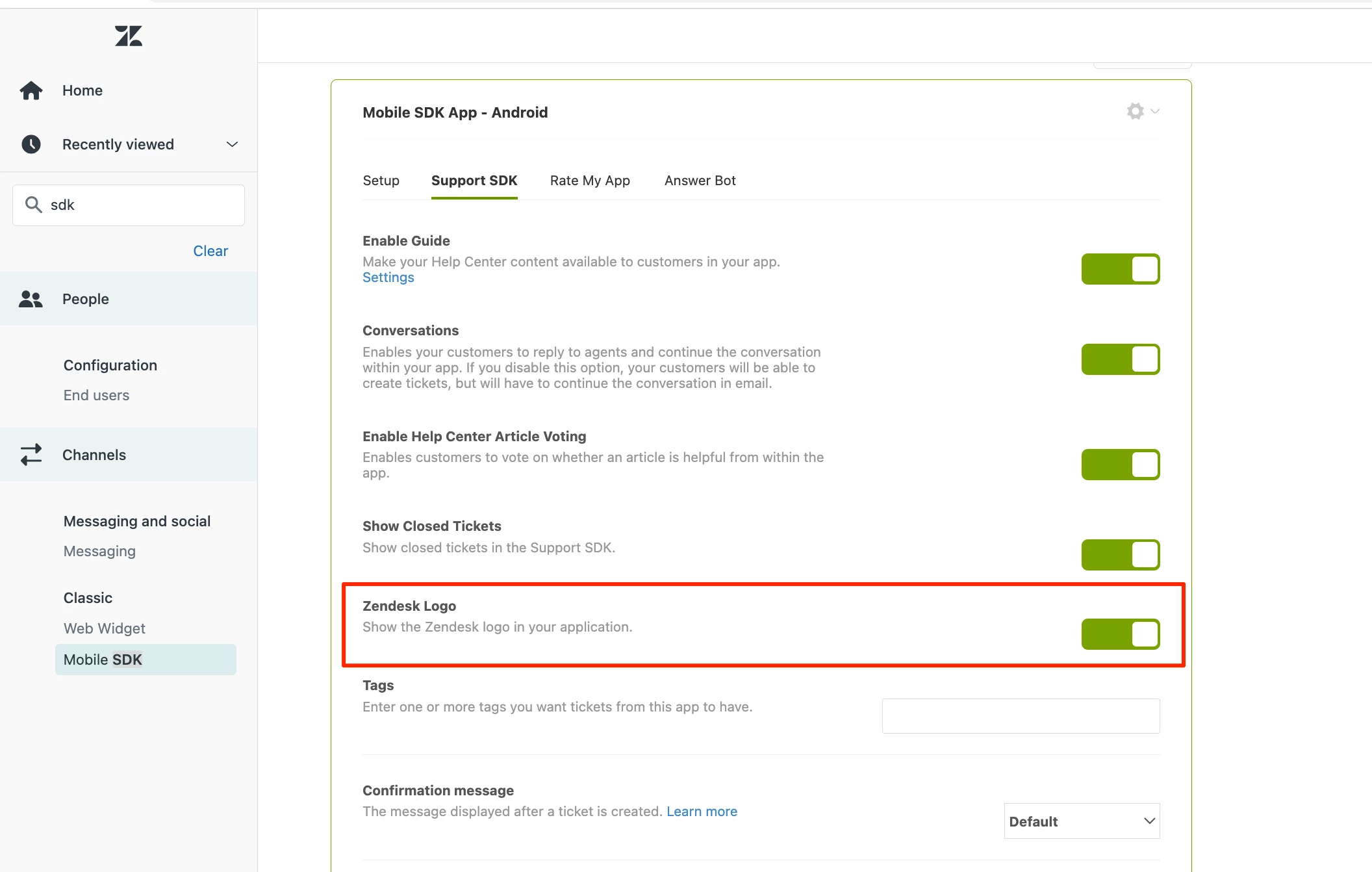Click chevron next to gear icon

point(1155,111)
